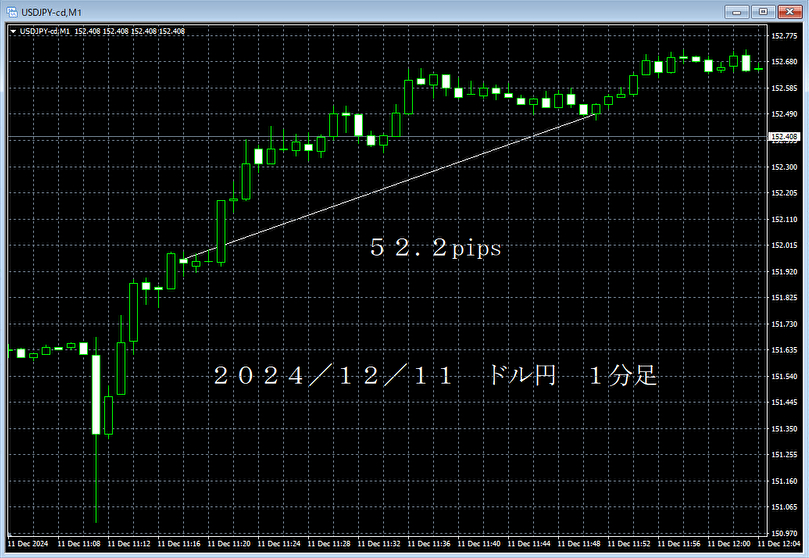This screenshot has height=558, width=809.
Task: Click price axis label 152.110
Action: click(784, 219)
